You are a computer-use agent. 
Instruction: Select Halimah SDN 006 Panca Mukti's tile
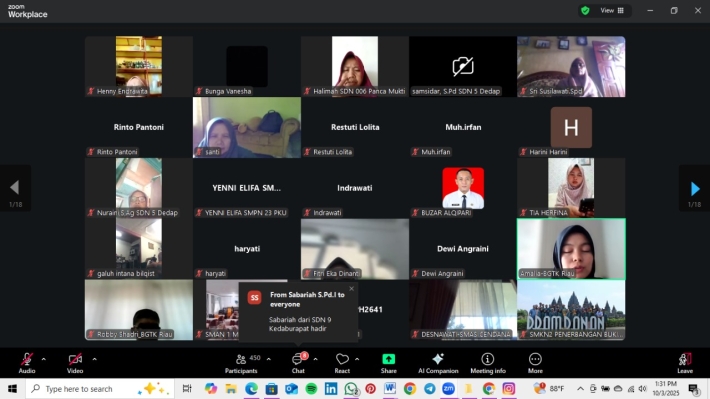click(355, 67)
